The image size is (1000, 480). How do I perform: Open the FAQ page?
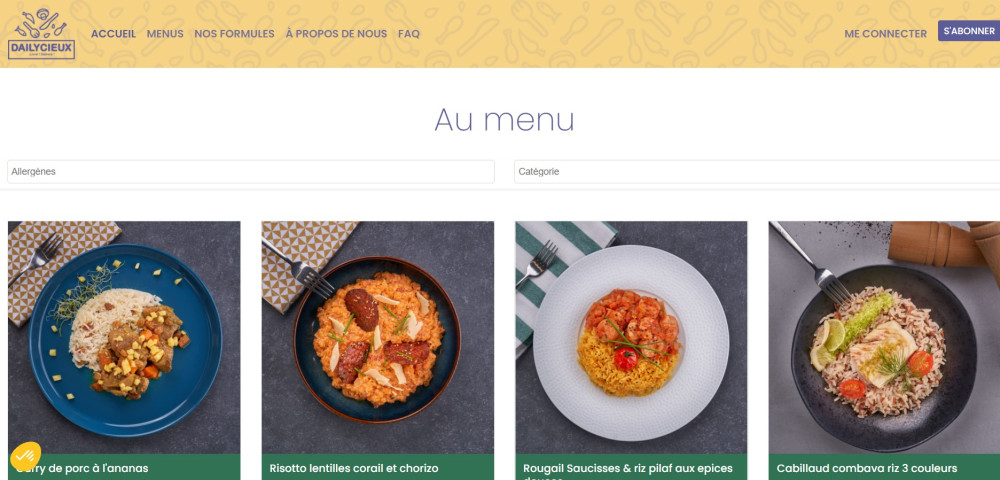(x=409, y=34)
